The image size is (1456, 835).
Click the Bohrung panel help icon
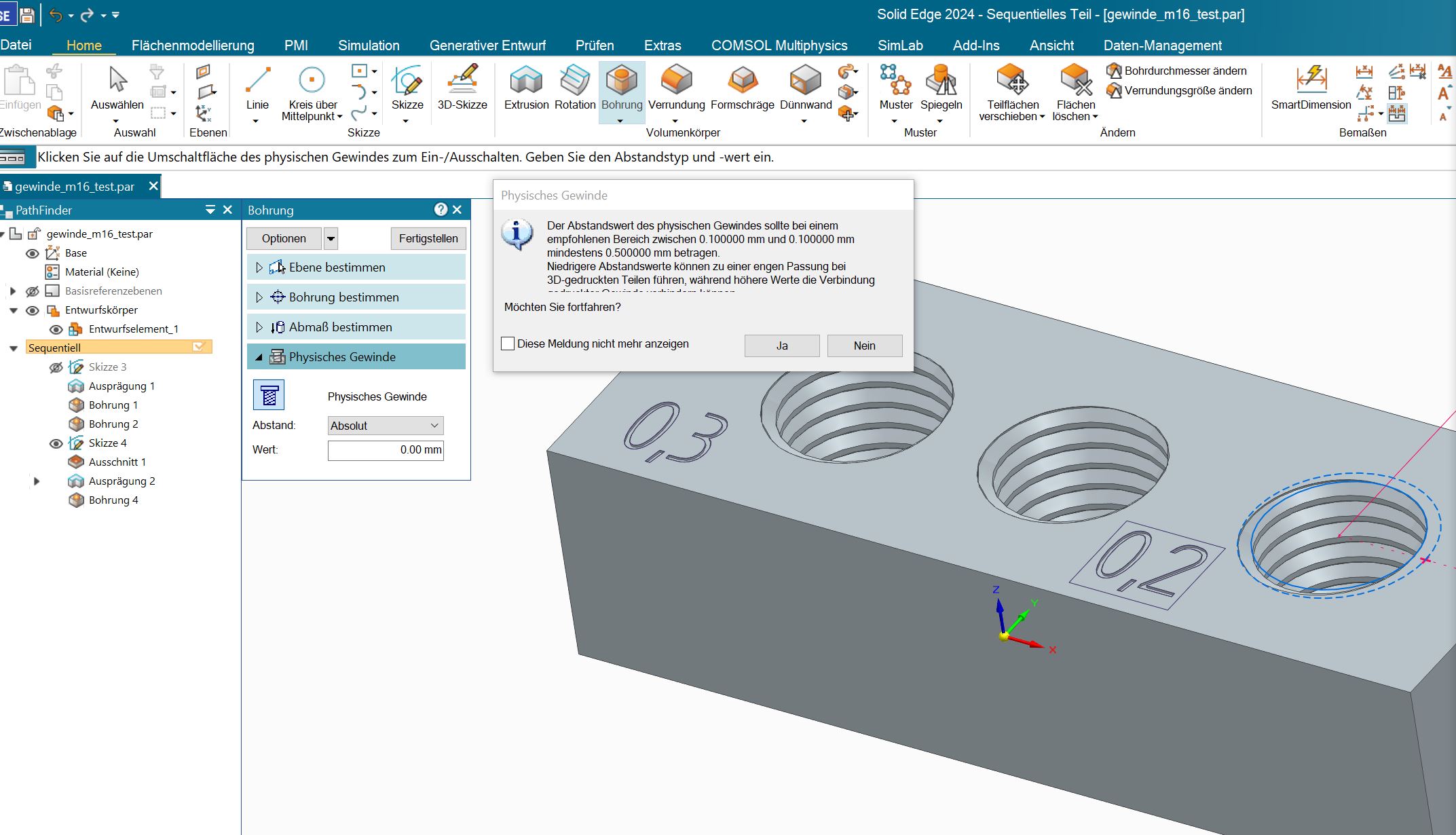pos(441,209)
